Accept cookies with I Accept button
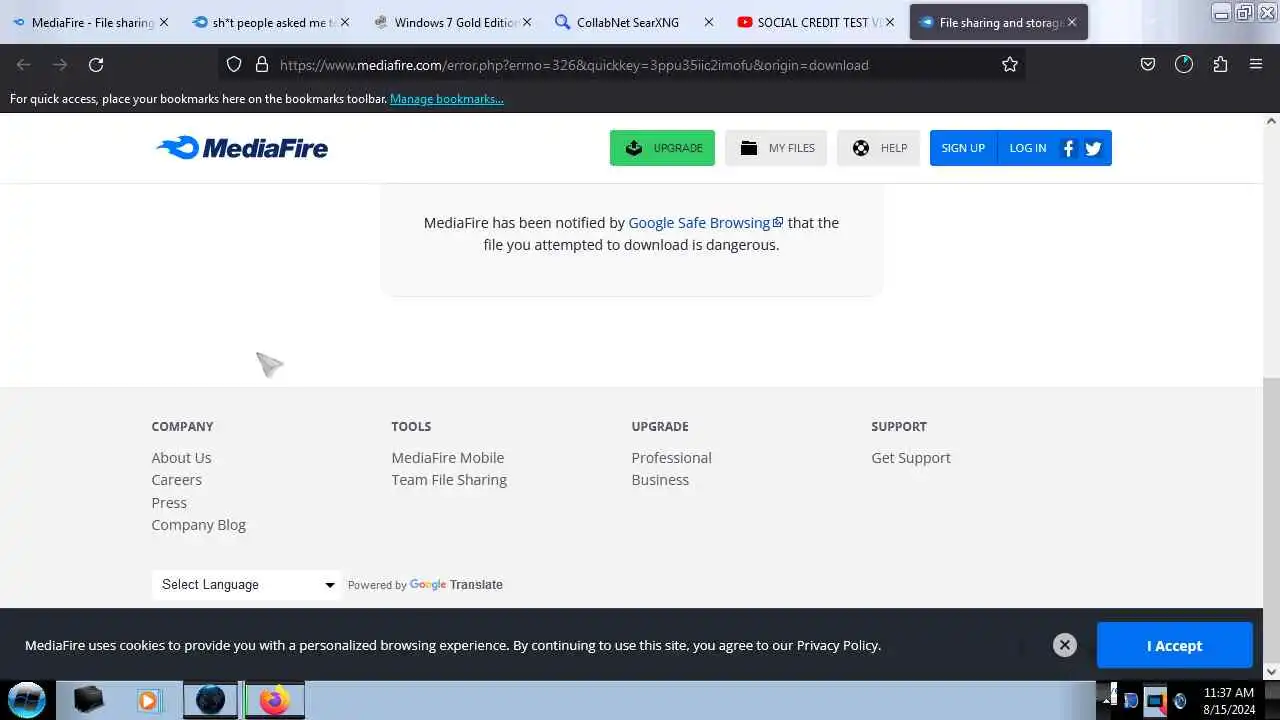1280x720 pixels. [1174, 645]
